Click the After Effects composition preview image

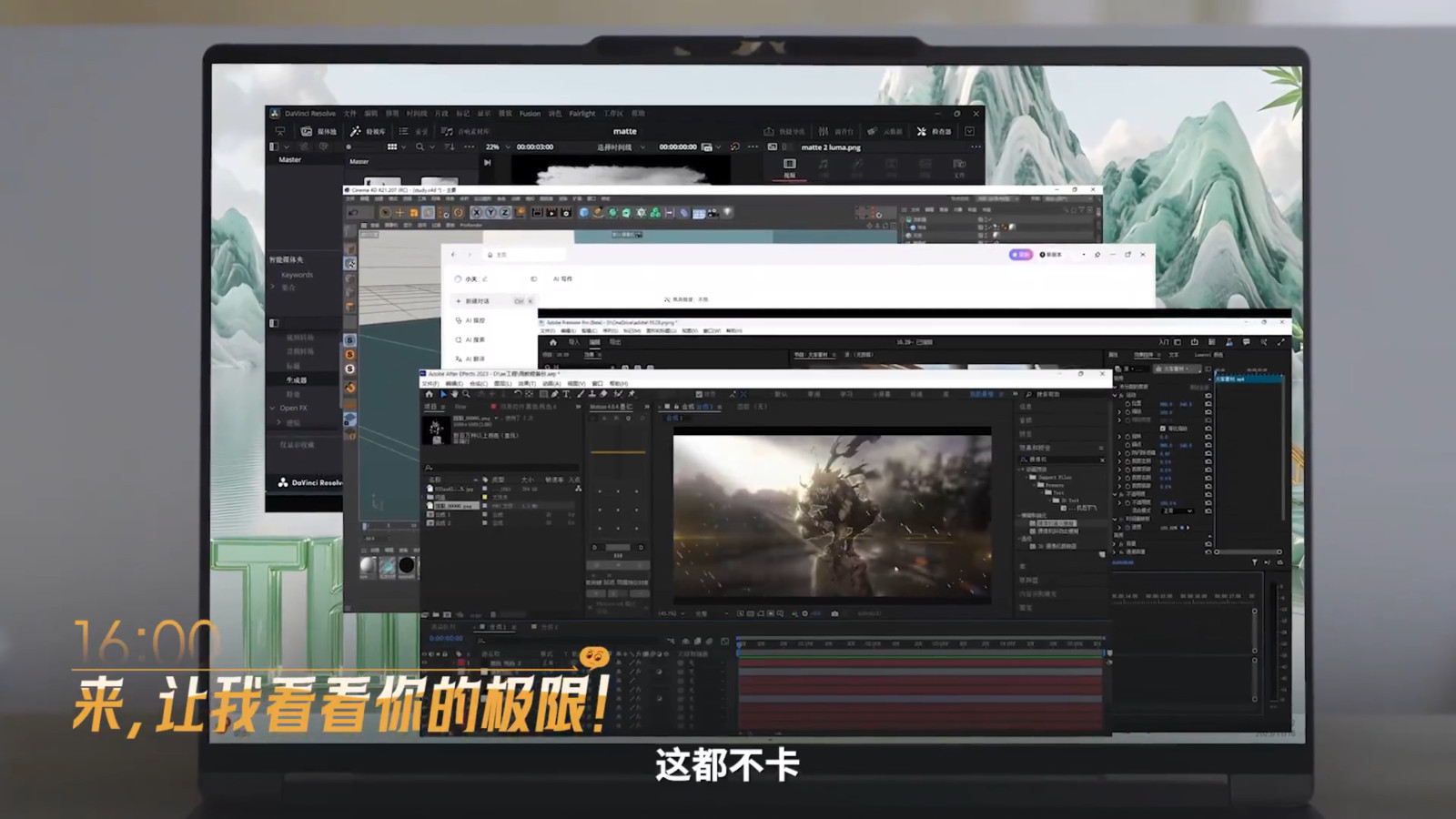(831, 515)
